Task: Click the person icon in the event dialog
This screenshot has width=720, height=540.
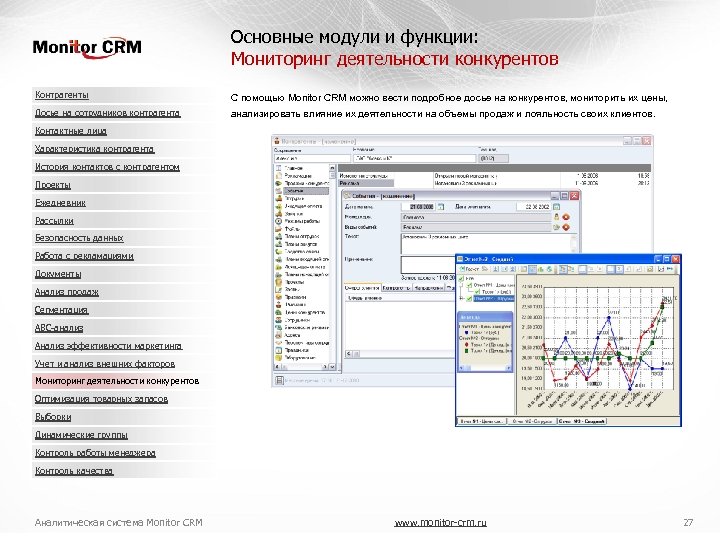Action: 557,217
